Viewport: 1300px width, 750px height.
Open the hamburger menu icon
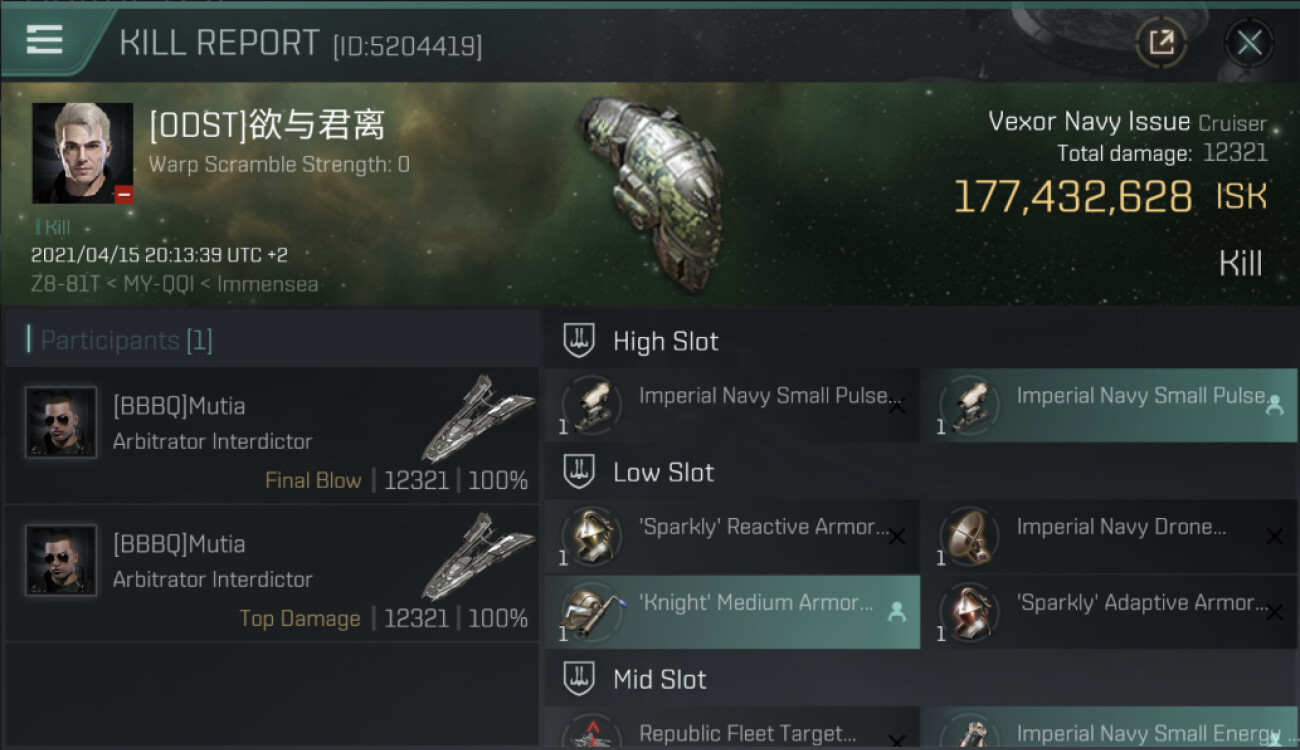[45, 40]
